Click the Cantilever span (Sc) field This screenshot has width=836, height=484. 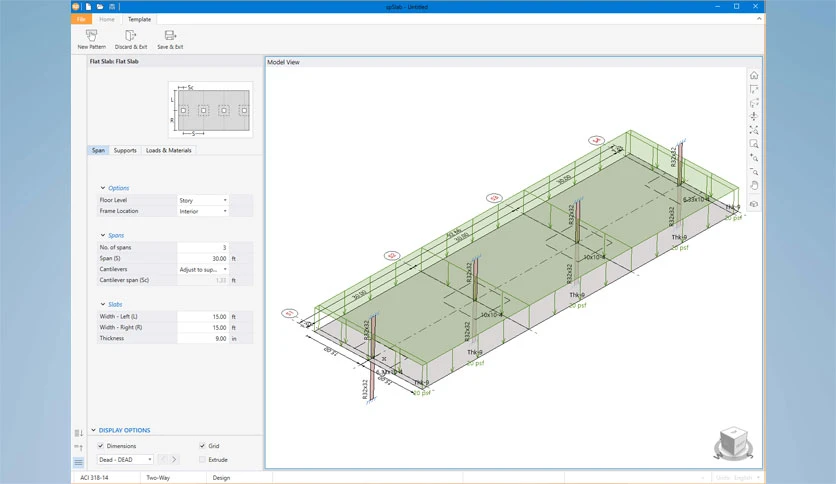click(203, 280)
